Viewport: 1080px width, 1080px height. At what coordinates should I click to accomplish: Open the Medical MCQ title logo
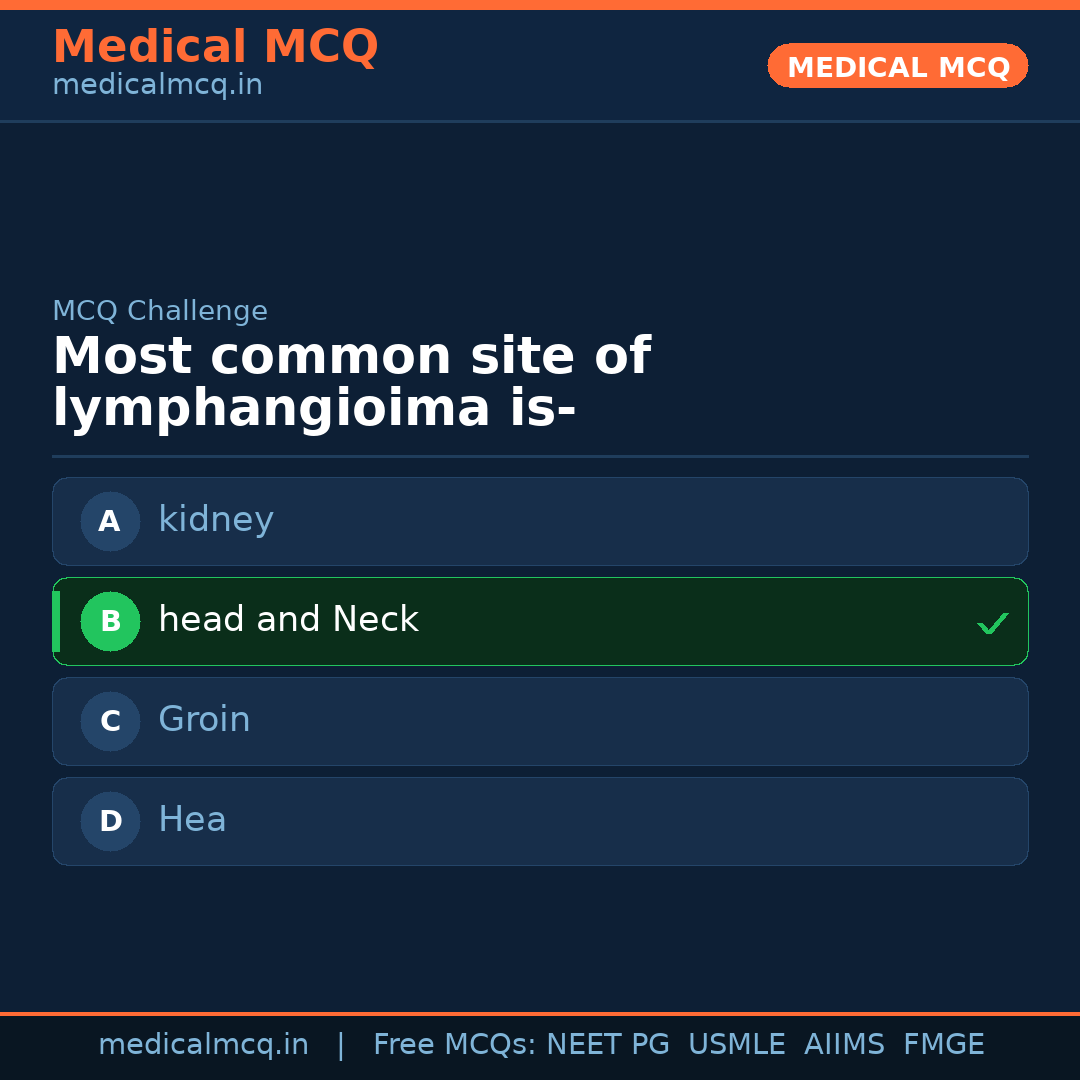pos(215,47)
